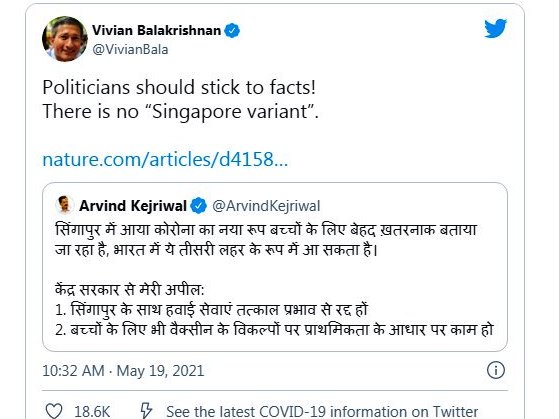
Task: Click the 'There is no Singapore variant' line
Action: click(x=180, y=112)
